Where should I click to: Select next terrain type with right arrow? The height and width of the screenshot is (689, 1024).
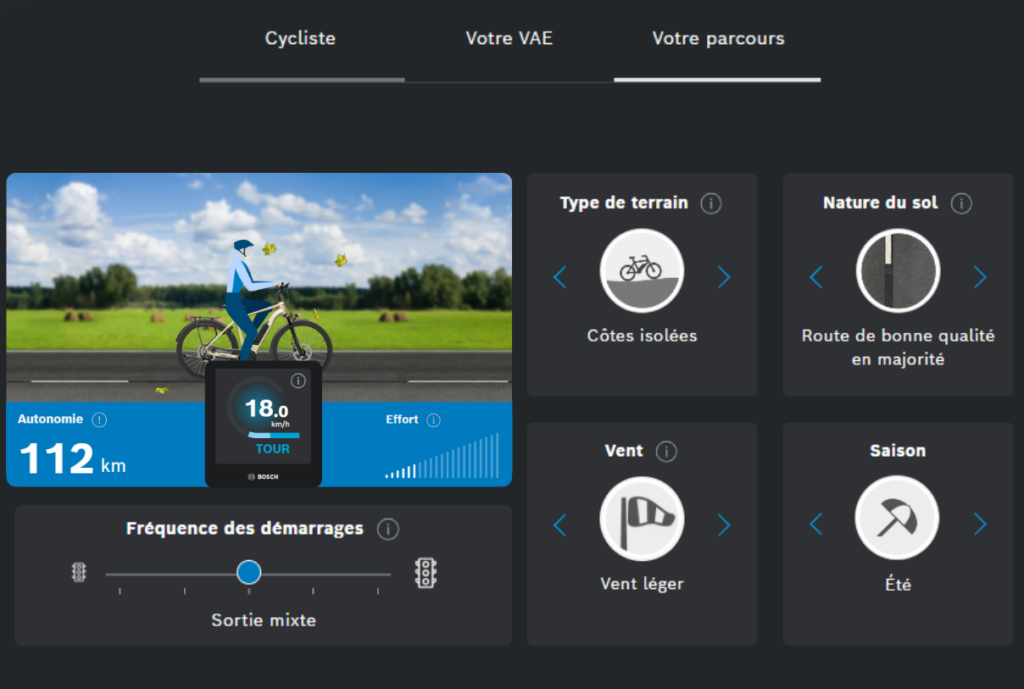pos(724,277)
